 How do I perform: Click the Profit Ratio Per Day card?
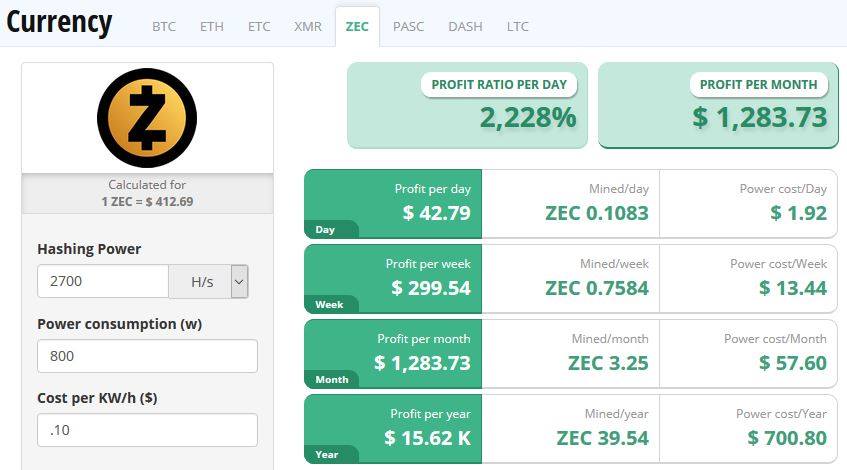pos(467,105)
